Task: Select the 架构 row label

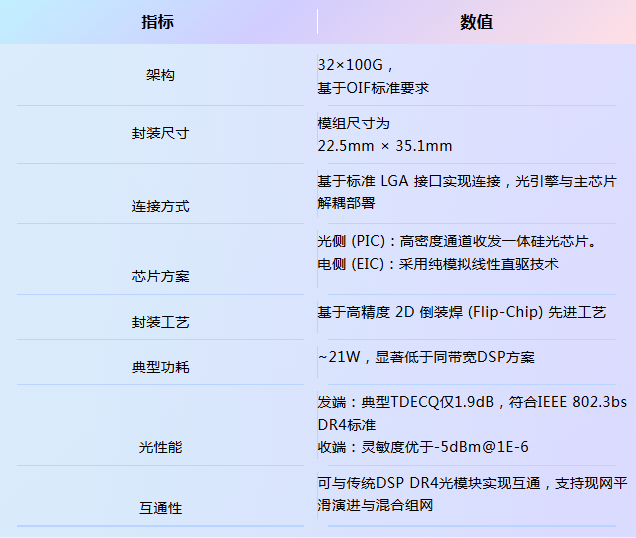Action: tap(160, 75)
